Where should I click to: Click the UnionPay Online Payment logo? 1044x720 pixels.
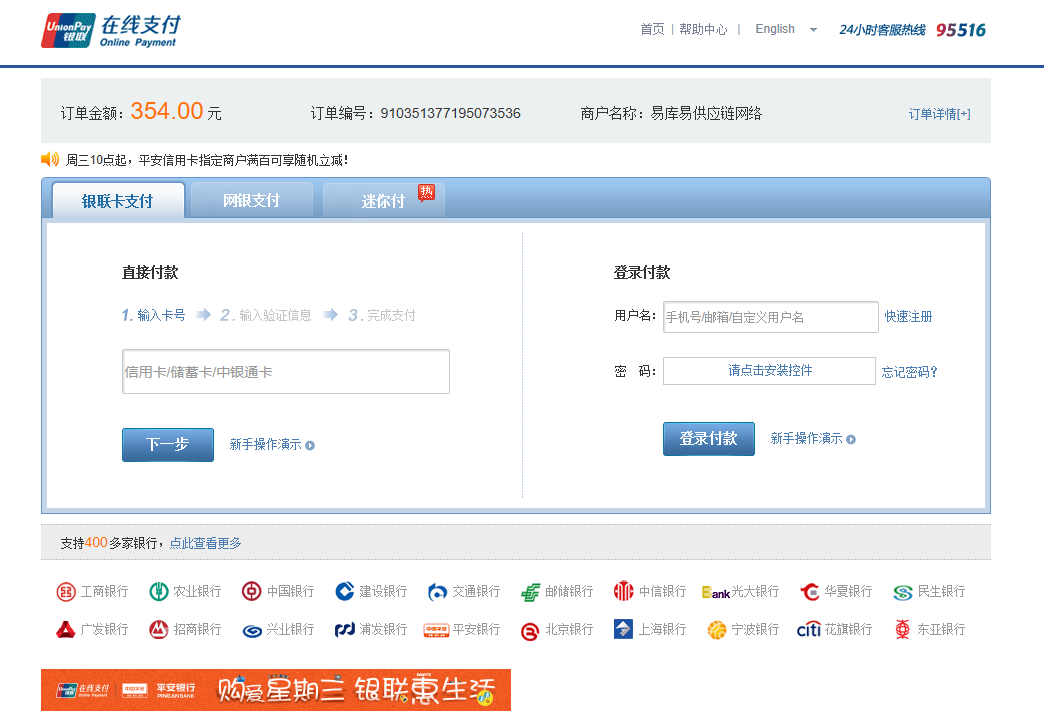[111, 31]
